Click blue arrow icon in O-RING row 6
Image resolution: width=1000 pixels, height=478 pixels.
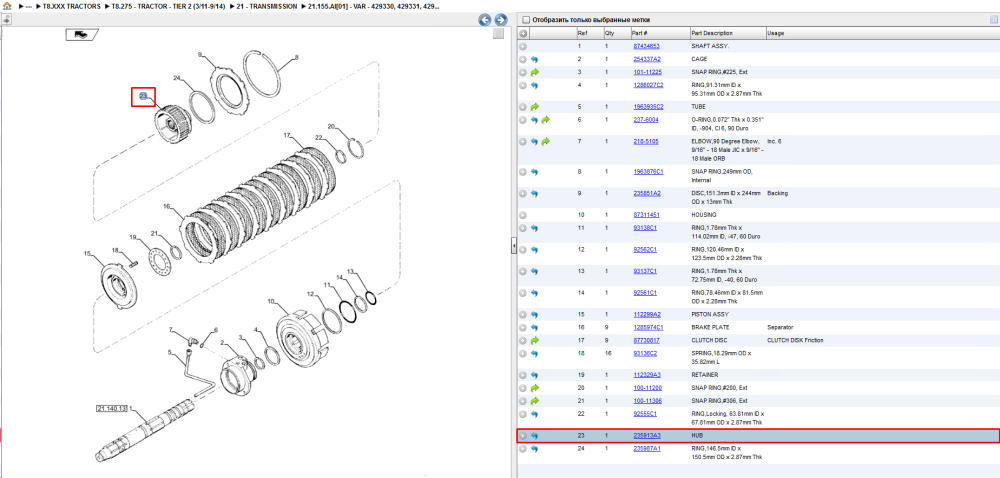[x=534, y=120]
